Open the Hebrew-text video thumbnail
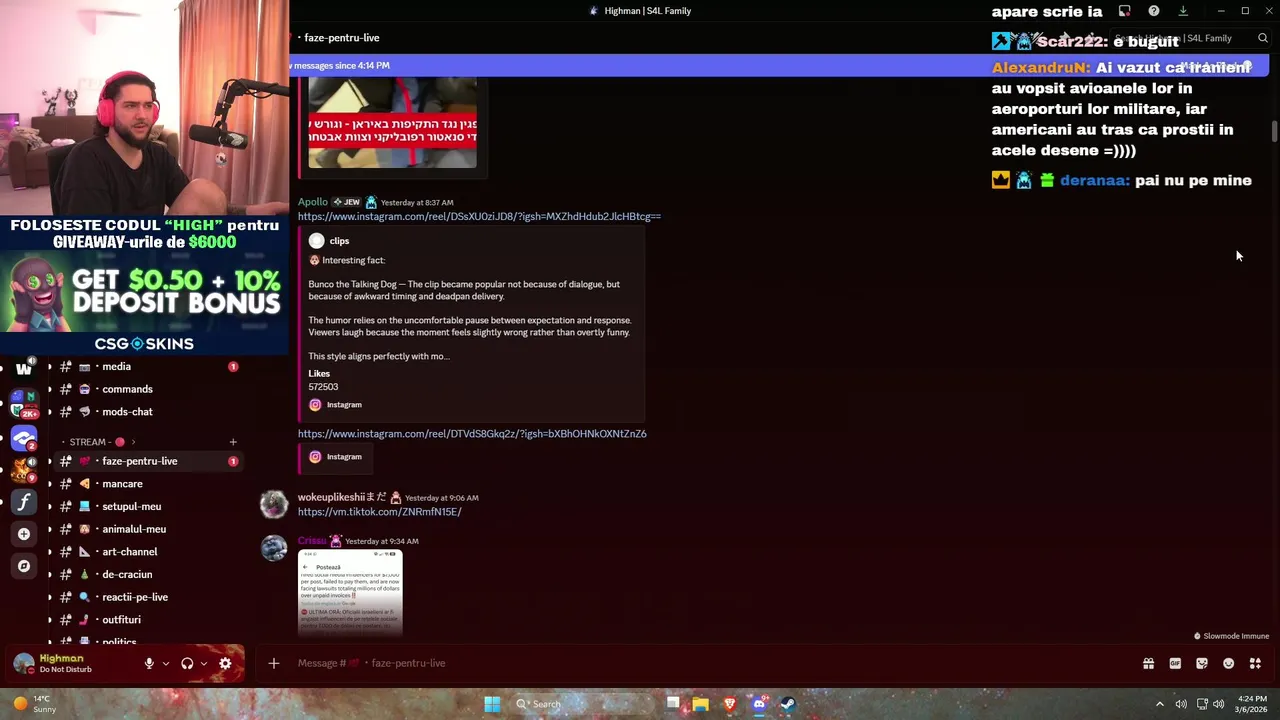This screenshot has width=1280, height=720. (x=392, y=124)
